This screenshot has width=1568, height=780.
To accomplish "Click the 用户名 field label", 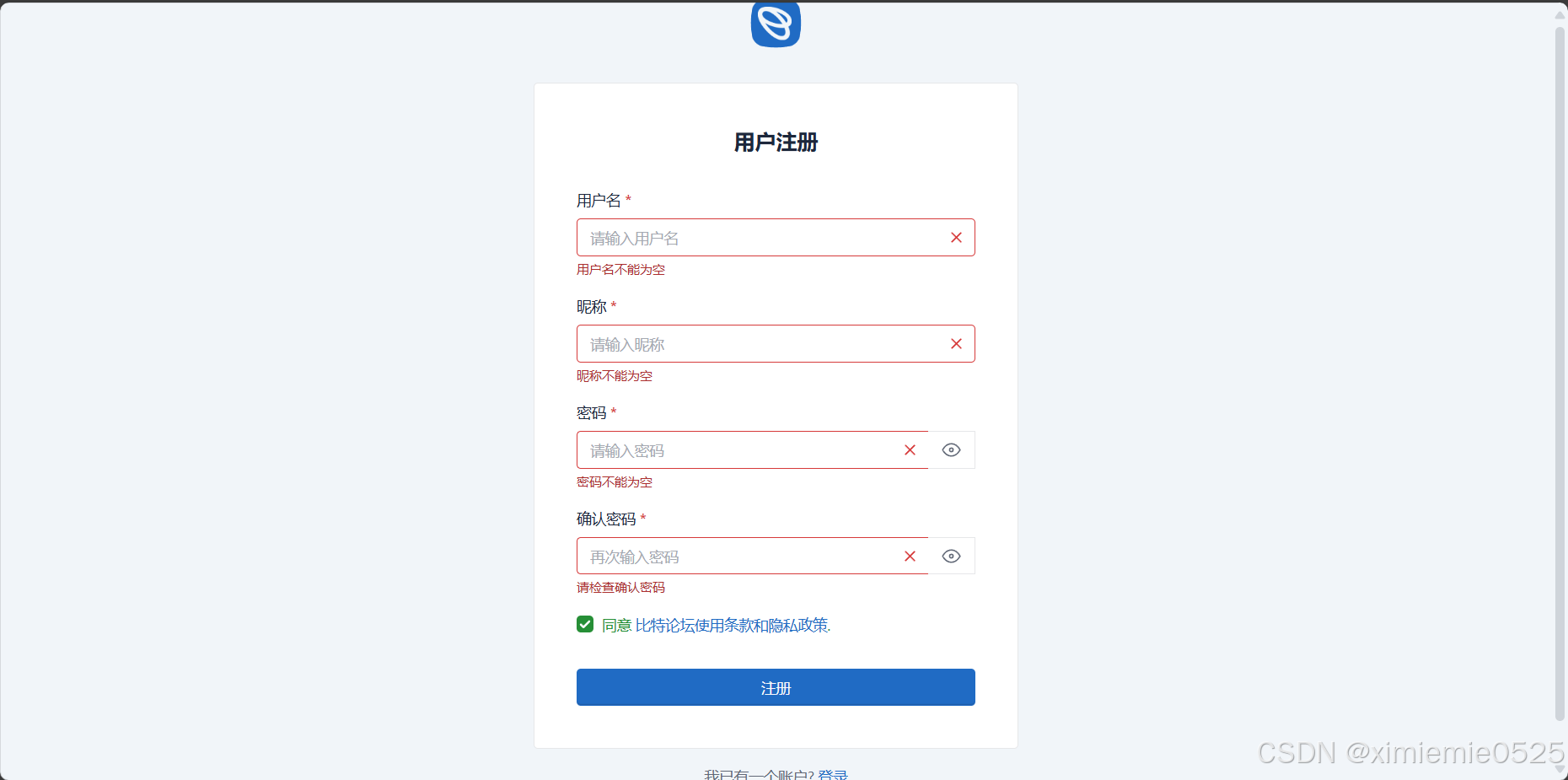I will coord(599,201).
